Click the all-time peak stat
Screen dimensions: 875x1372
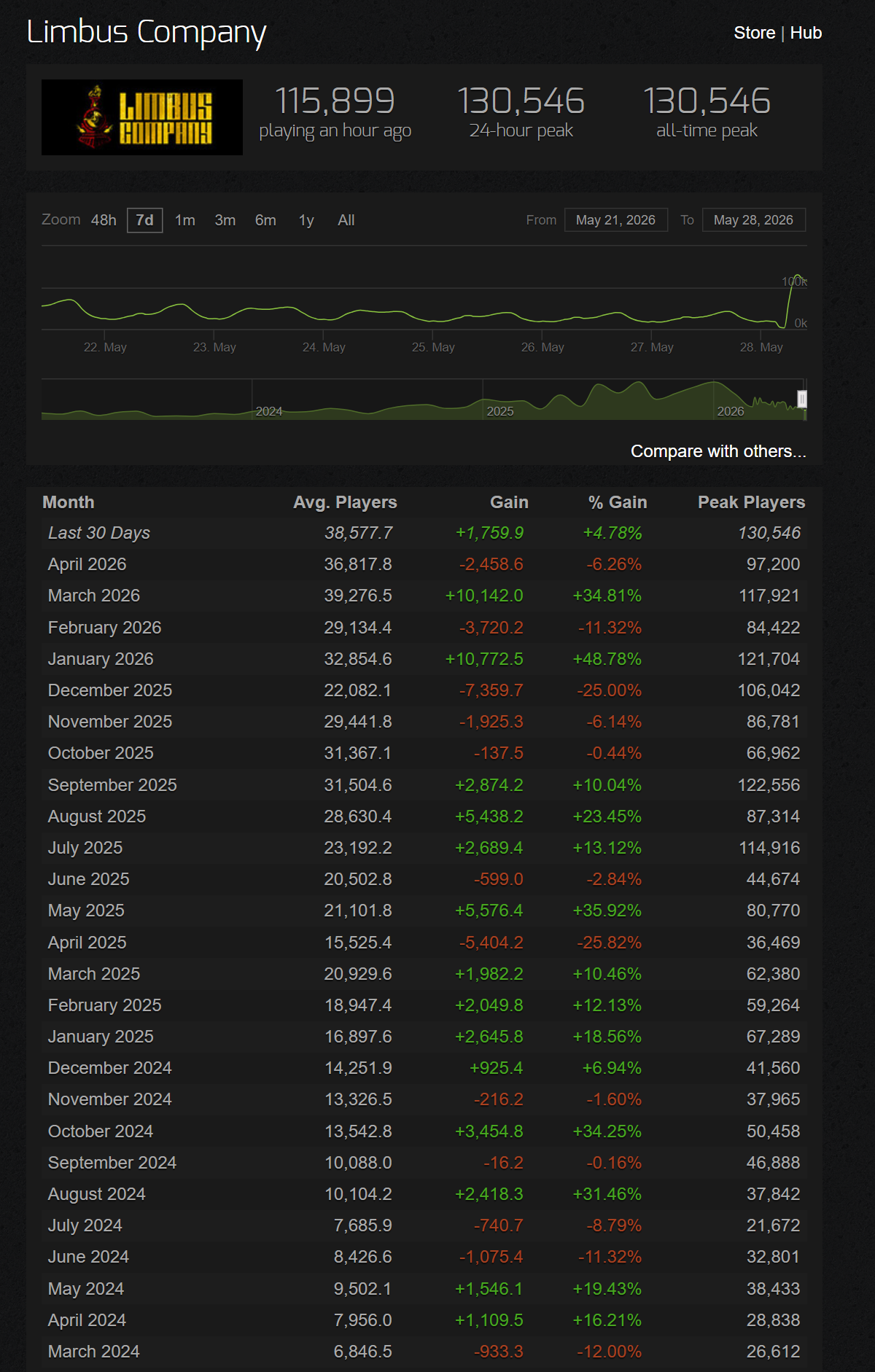[x=707, y=112]
